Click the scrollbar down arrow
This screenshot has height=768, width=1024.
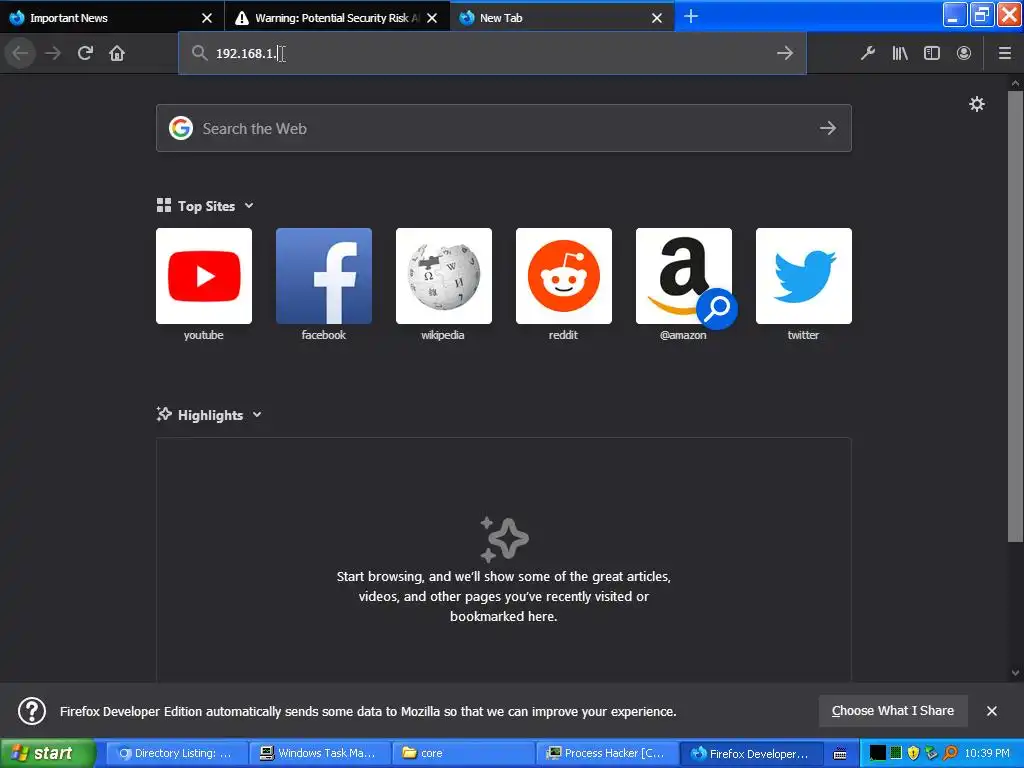pos(1015,673)
